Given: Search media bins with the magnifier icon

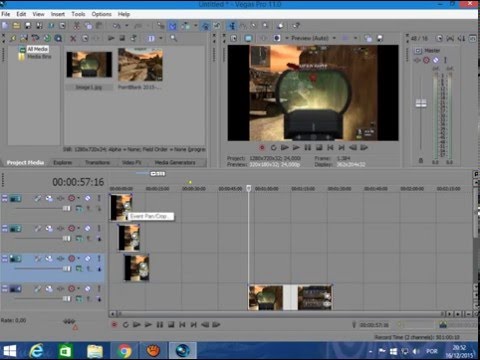Looking at the screenshot, I should pyautogui.click(x=173, y=38).
